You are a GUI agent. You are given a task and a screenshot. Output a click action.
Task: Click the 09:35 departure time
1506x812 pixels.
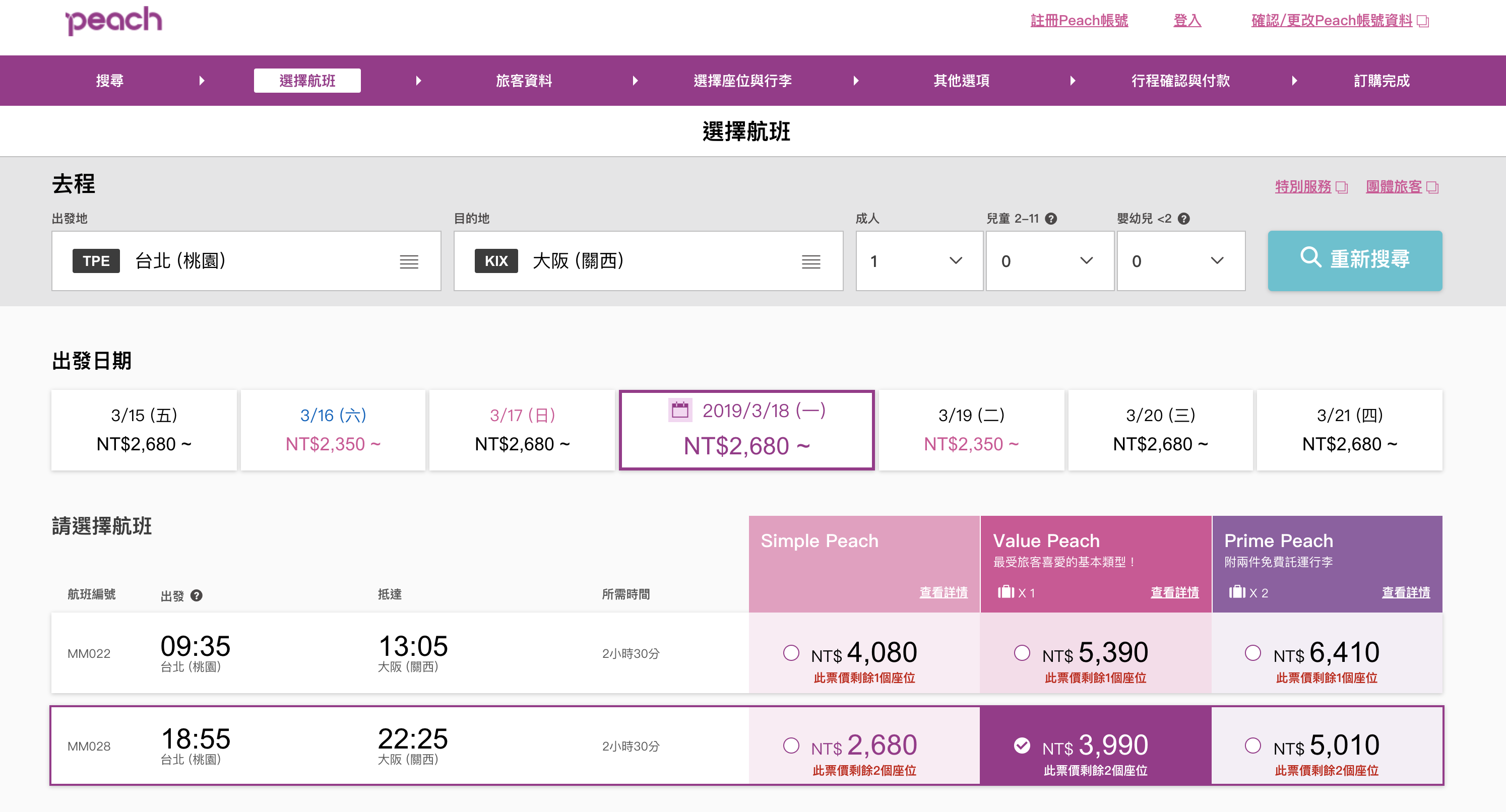(x=195, y=646)
